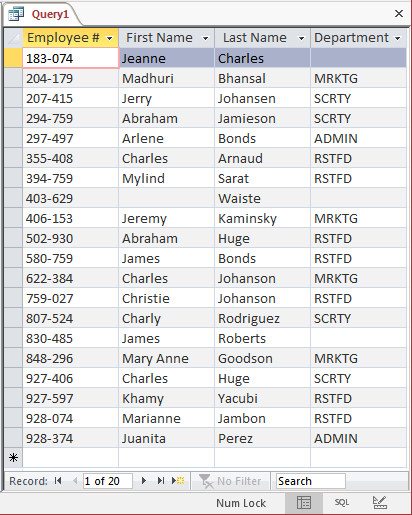
Task: Click the Search box in navigation bar
Action: tap(311, 481)
